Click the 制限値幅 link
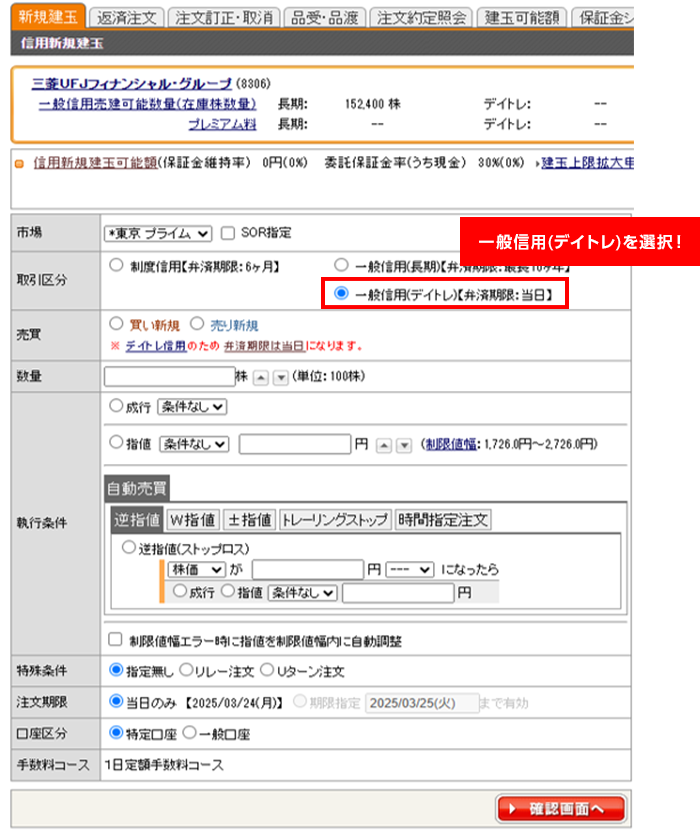700x835 pixels. 450,445
